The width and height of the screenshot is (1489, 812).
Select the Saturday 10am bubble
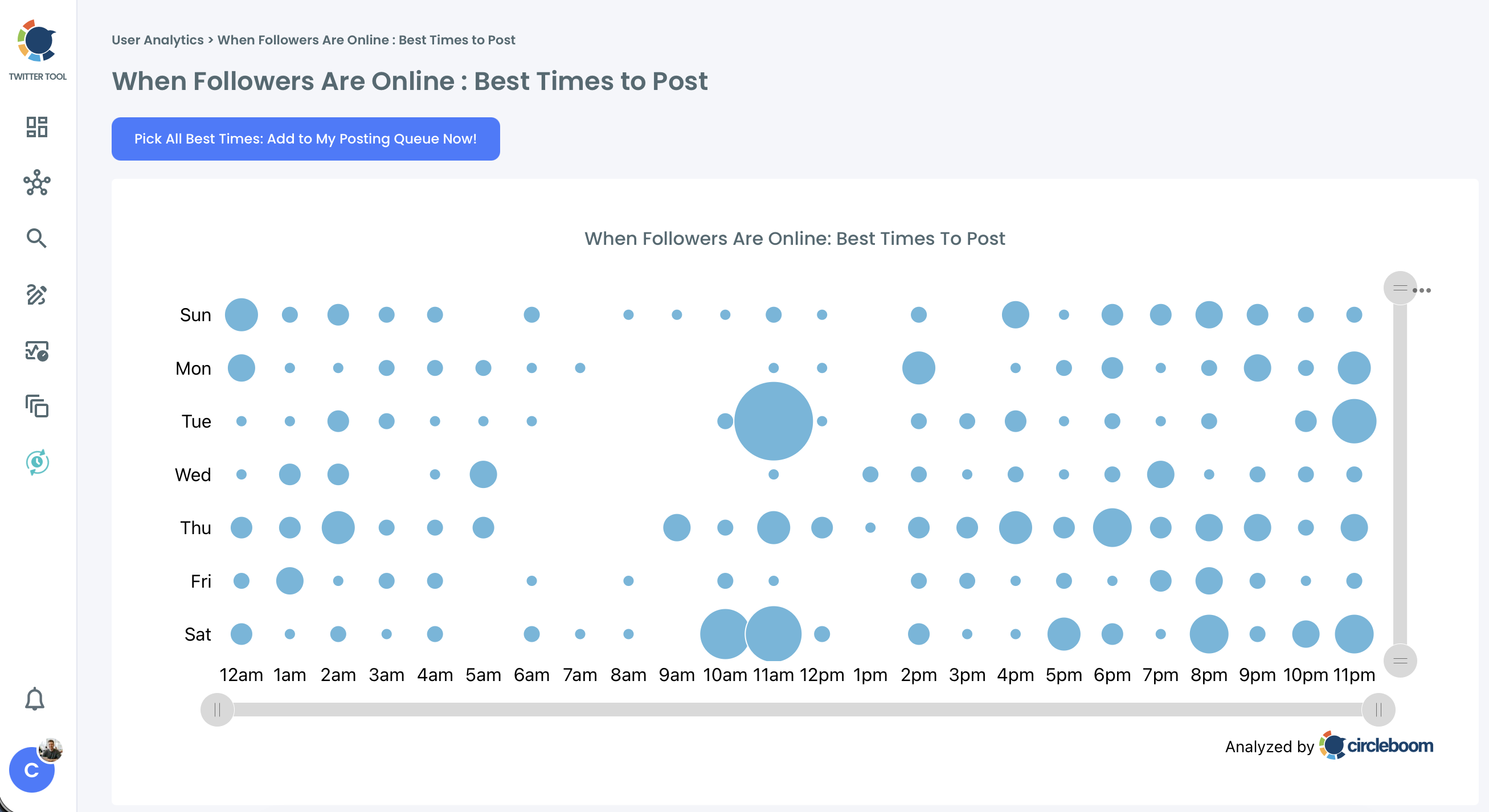click(725, 634)
